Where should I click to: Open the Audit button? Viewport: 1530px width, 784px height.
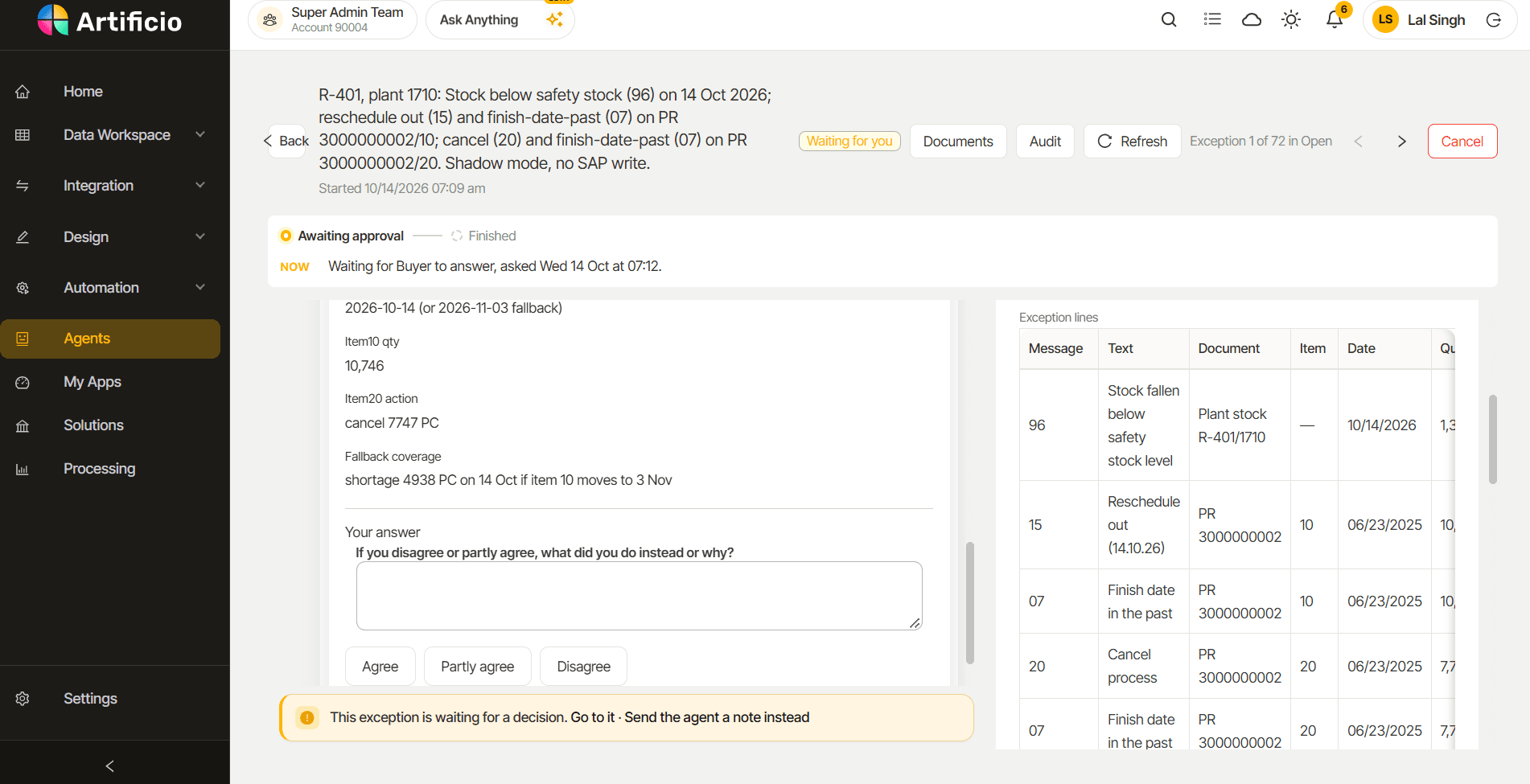point(1045,142)
